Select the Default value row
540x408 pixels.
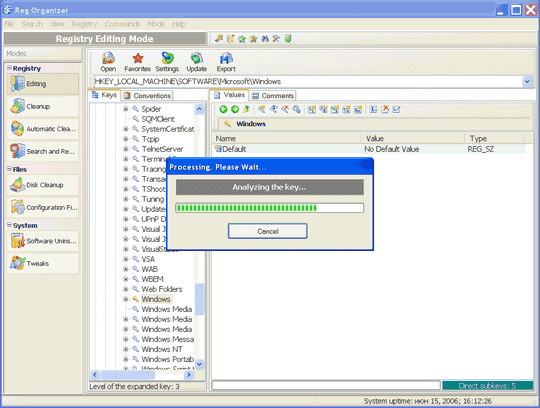click(x=368, y=149)
